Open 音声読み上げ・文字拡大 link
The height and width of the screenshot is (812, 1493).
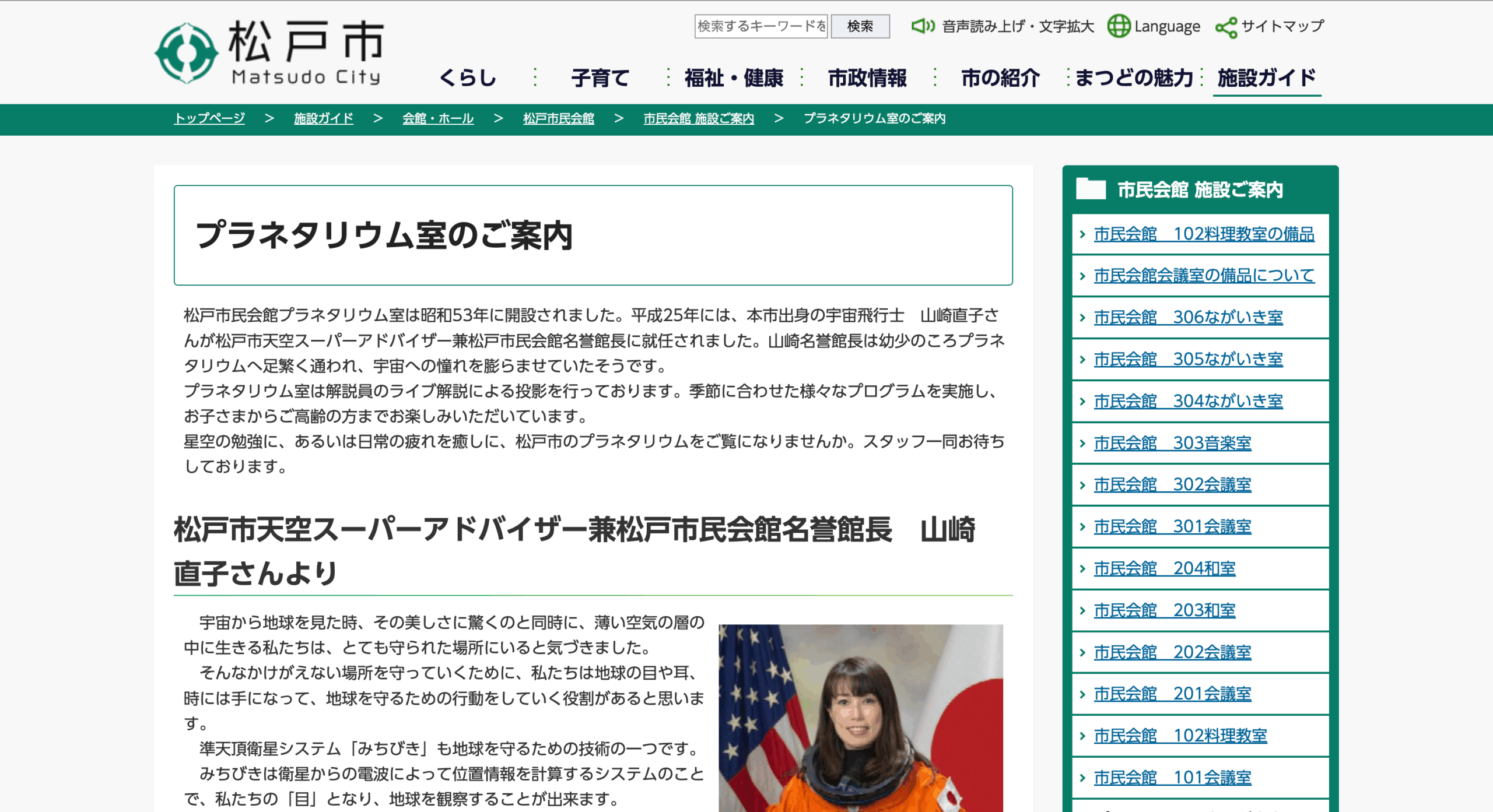[1018, 26]
